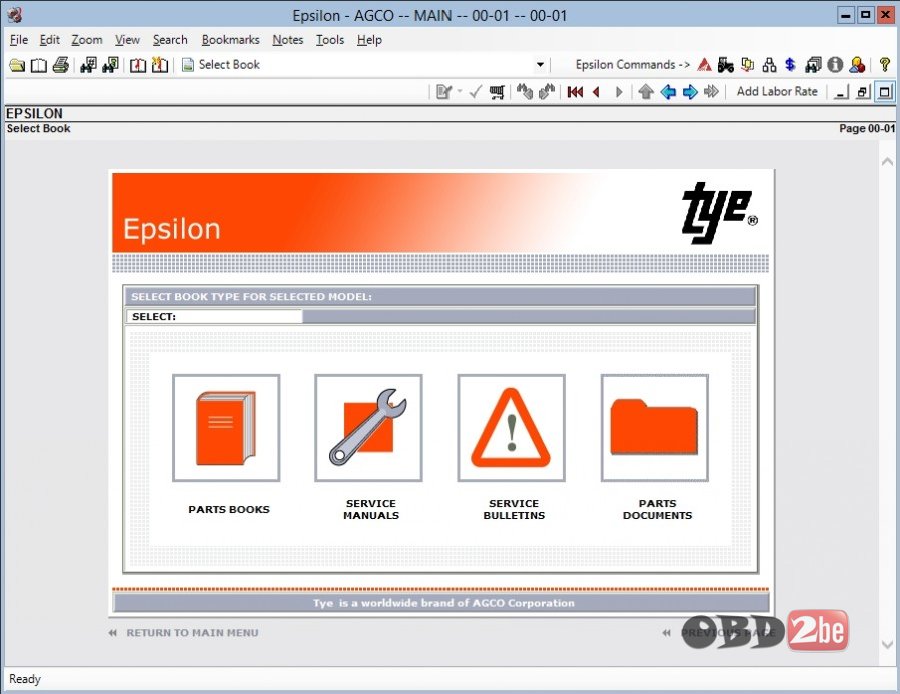The height and width of the screenshot is (694, 900).
Task: Open the Search menu
Action: 170,40
